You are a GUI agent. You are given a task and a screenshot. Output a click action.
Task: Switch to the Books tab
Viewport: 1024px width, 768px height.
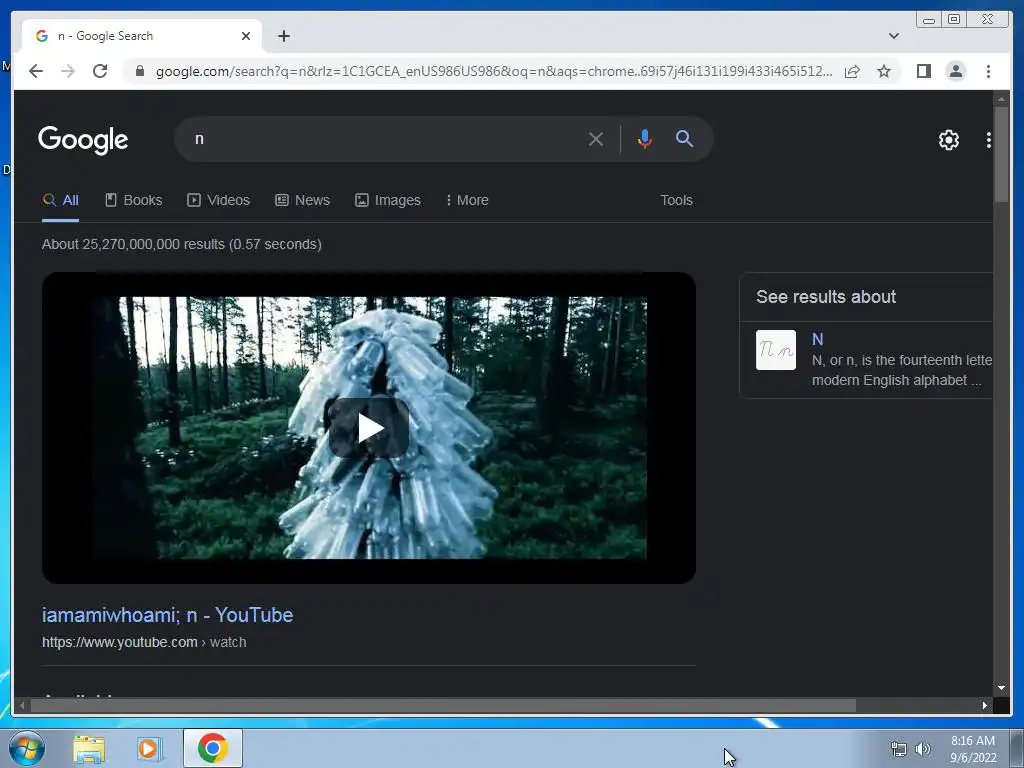(x=134, y=200)
